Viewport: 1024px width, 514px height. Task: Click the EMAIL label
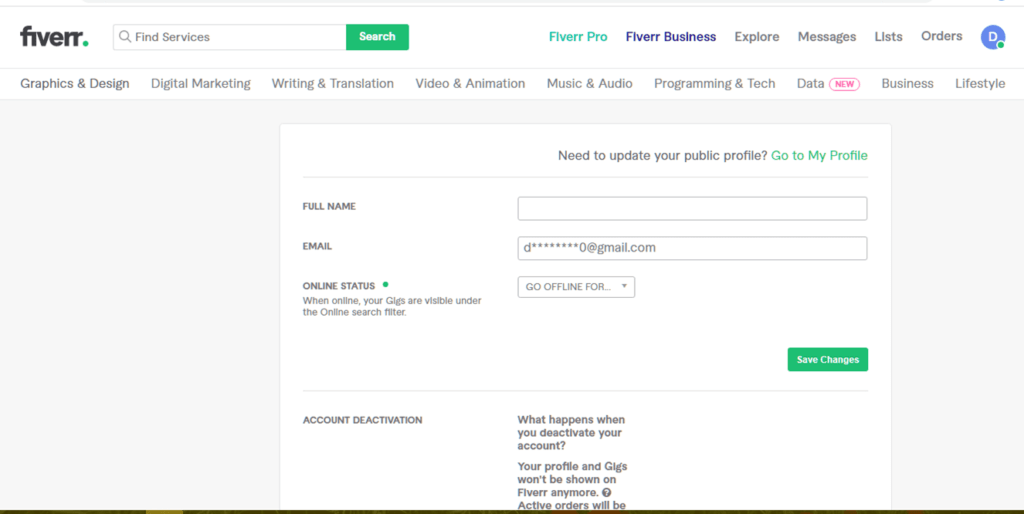click(317, 246)
